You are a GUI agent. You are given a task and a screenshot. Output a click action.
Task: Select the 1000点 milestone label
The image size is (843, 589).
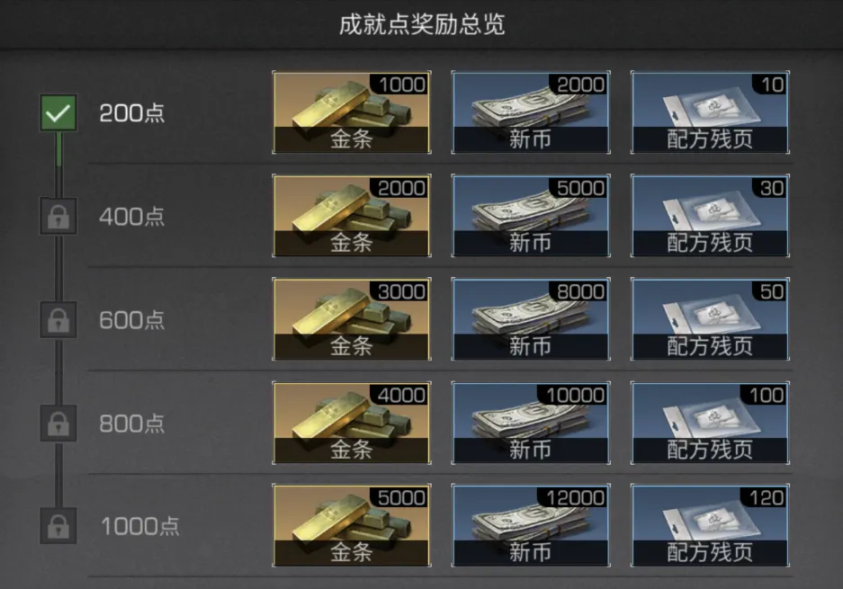pyautogui.click(x=140, y=526)
